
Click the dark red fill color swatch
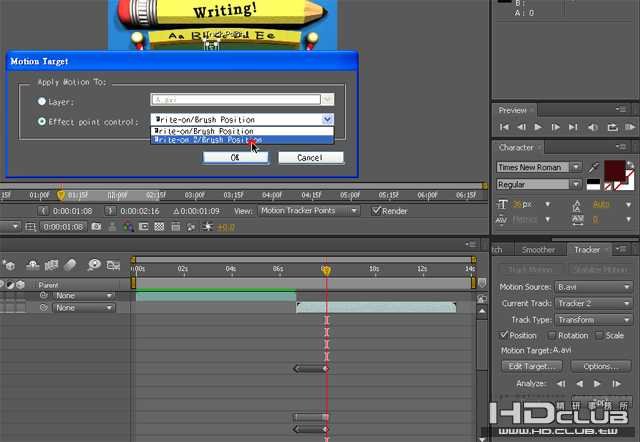(615, 171)
